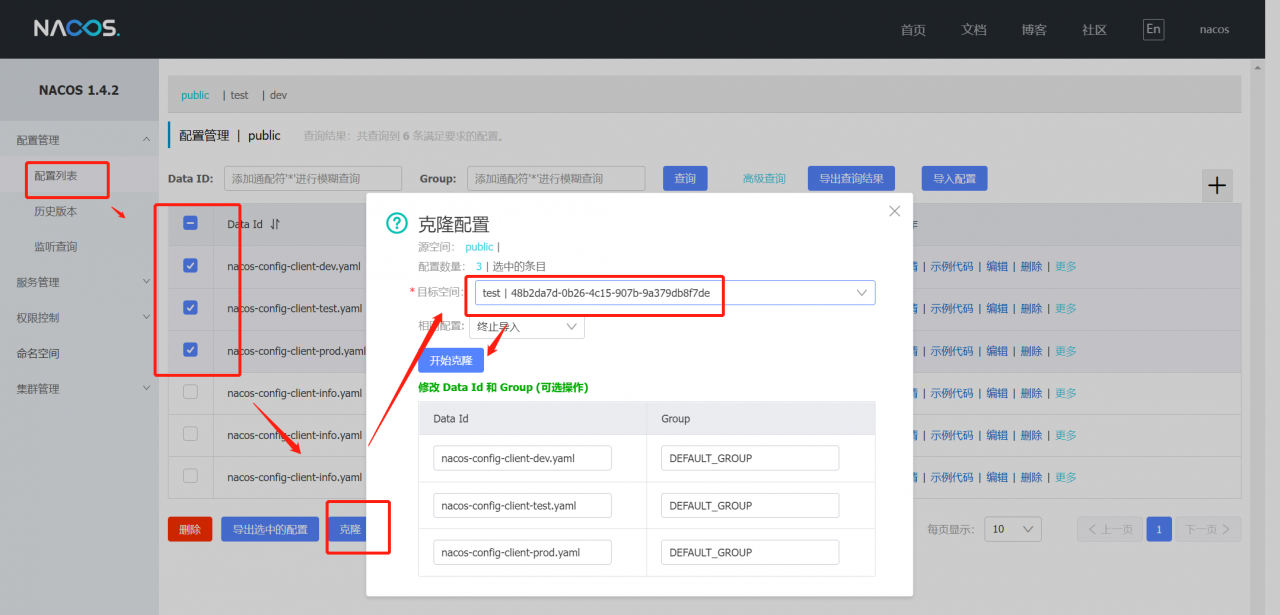Viewport: 1280px width, 615px height.
Task: Edit the Group field beside nacos-config-client-test.yaml
Action: coord(750,505)
